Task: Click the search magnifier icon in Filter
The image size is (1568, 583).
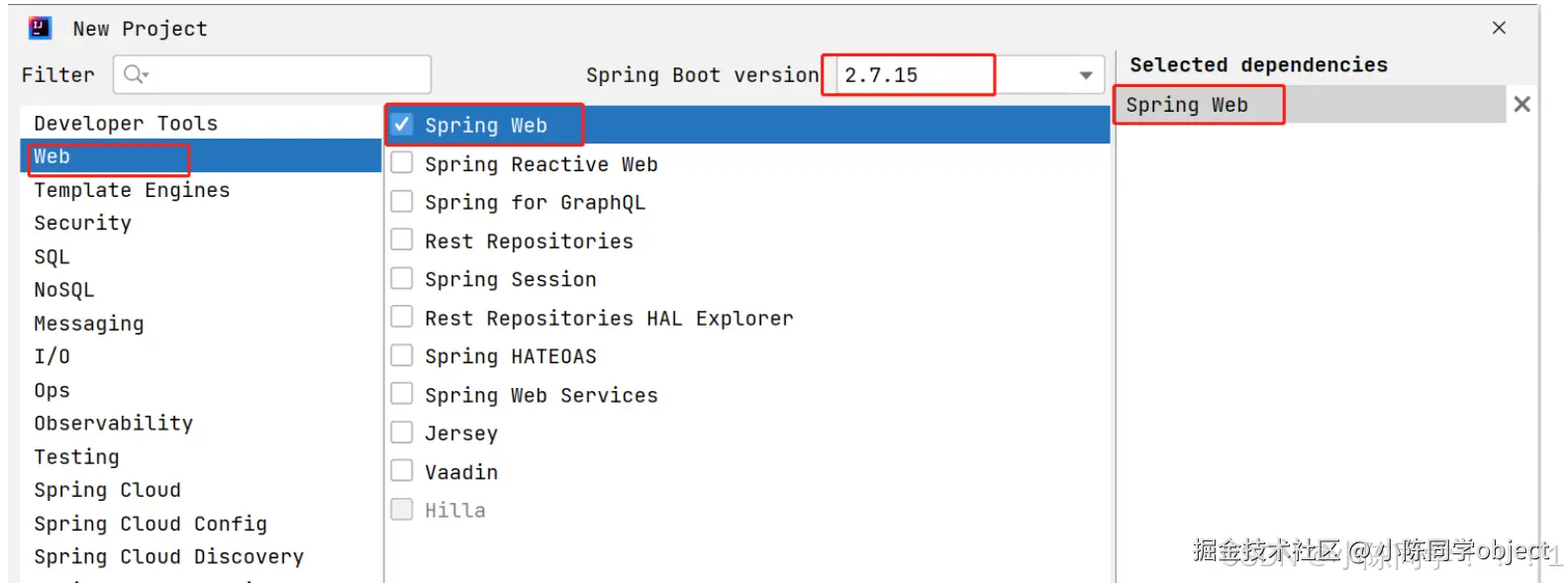Action: pyautogui.click(x=136, y=74)
